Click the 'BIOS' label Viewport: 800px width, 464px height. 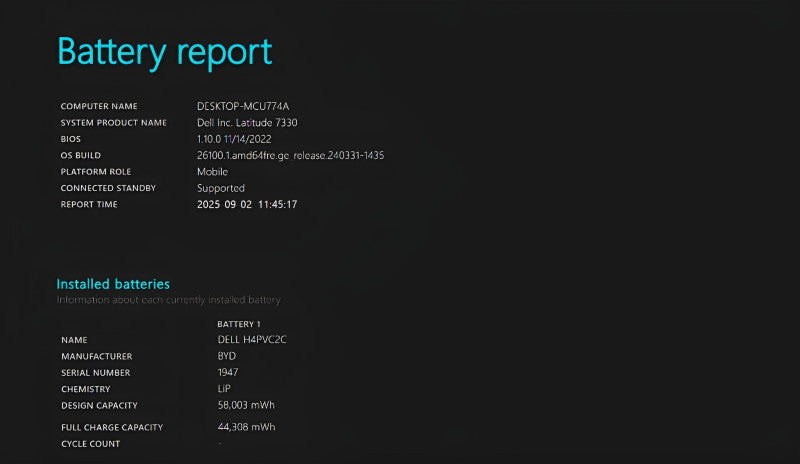[x=70, y=139]
